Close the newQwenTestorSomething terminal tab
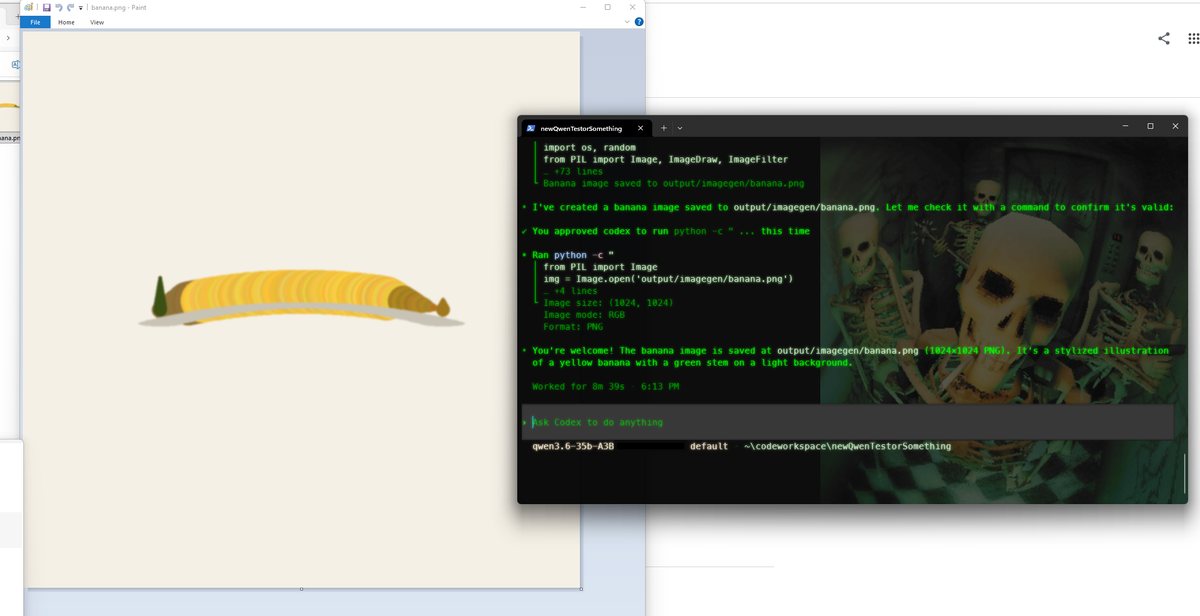The height and width of the screenshot is (616, 1200). [x=638, y=128]
